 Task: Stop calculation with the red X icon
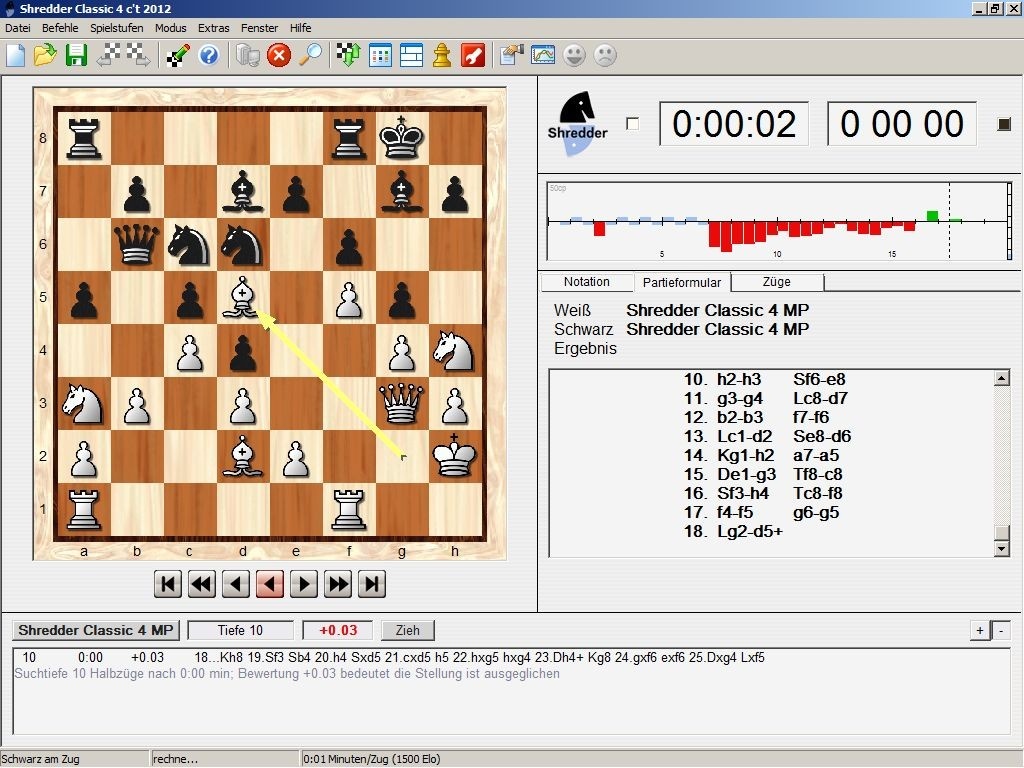(x=279, y=56)
